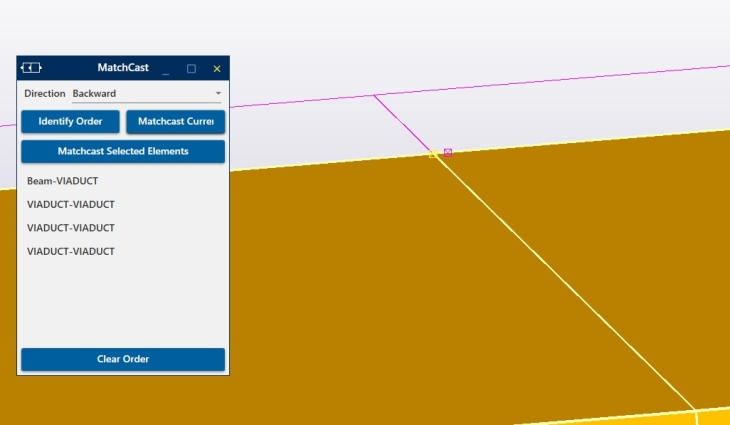Click Matchcast Selected Elements button
Viewport: 730px width, 425px height.
point(123,151)
